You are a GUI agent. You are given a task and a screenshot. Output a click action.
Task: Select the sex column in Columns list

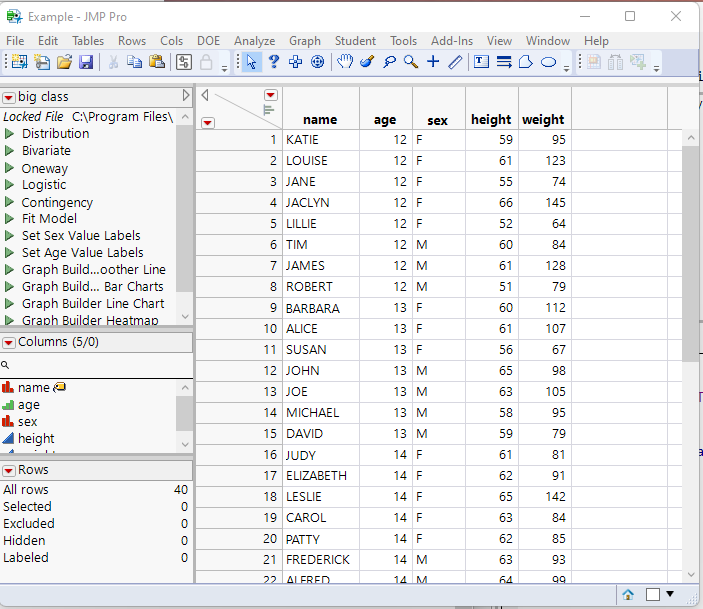click(28, 422)
